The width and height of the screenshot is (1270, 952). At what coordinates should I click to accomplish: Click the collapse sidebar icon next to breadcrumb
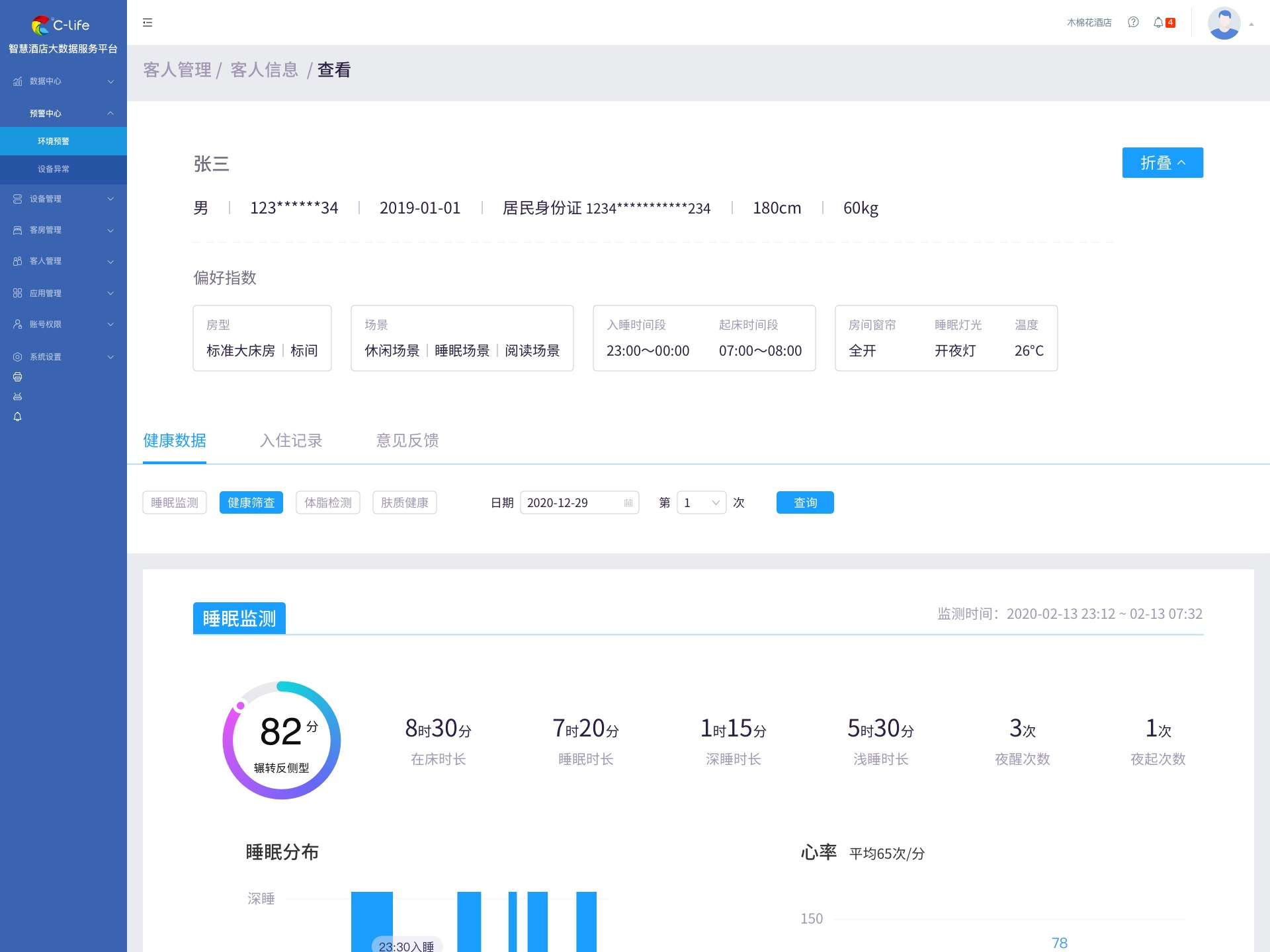[148, 22]
